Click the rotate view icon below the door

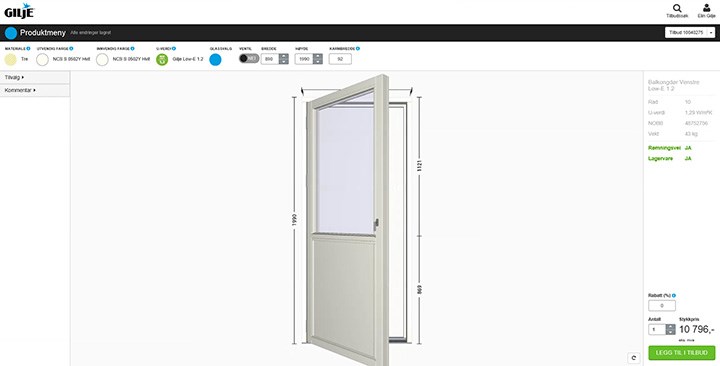click(x=634, y=358)
